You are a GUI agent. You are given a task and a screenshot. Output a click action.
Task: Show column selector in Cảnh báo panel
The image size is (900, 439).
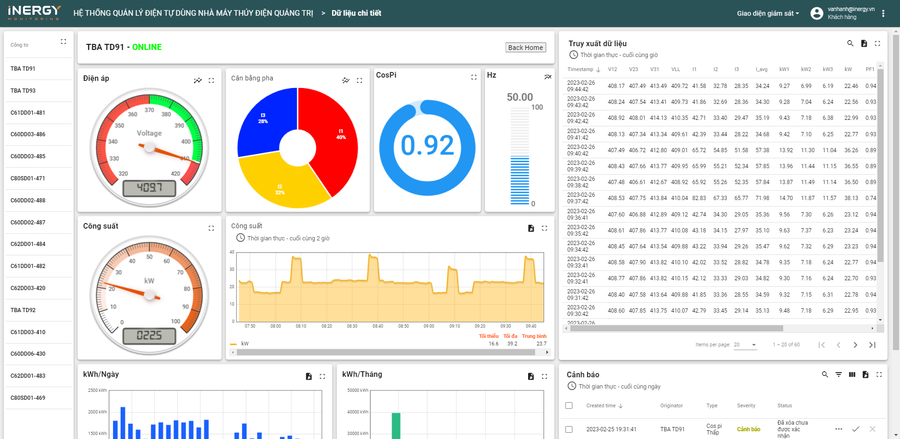852,374
